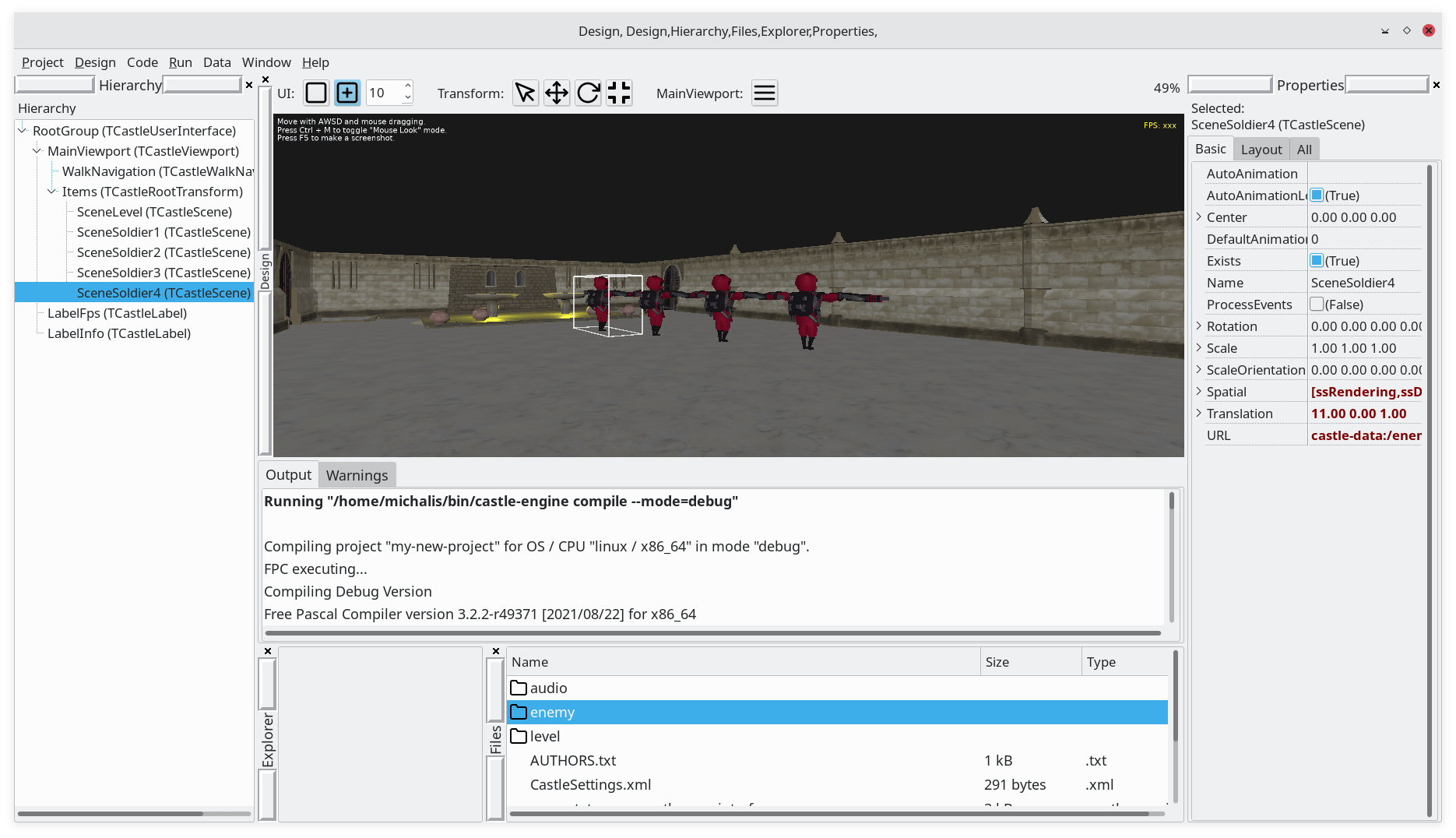Activate the Scale transform tool
Screen dimensions: 1456x838
click(618, 93)
